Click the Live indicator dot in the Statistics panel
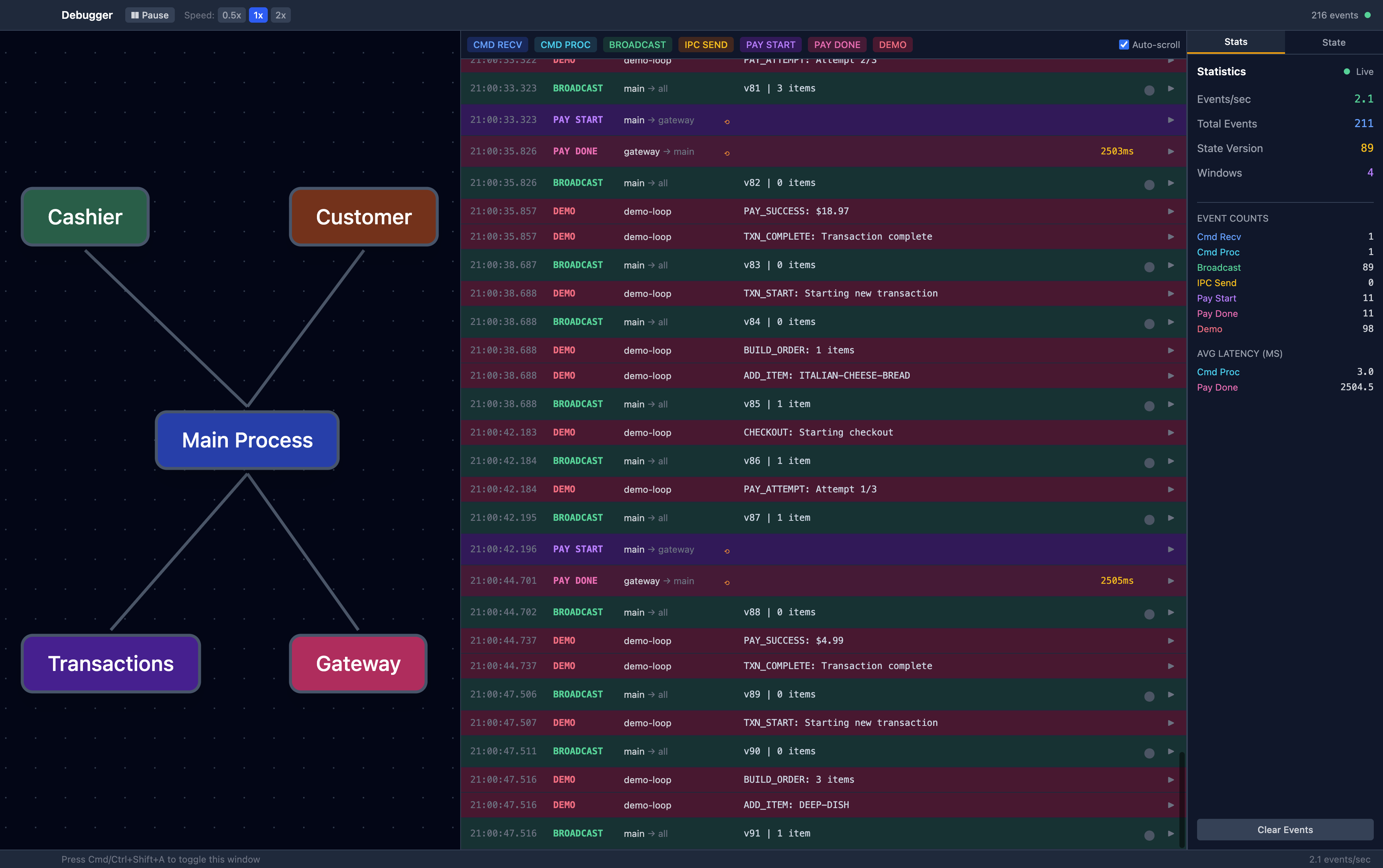 [x=1347, y=71]
